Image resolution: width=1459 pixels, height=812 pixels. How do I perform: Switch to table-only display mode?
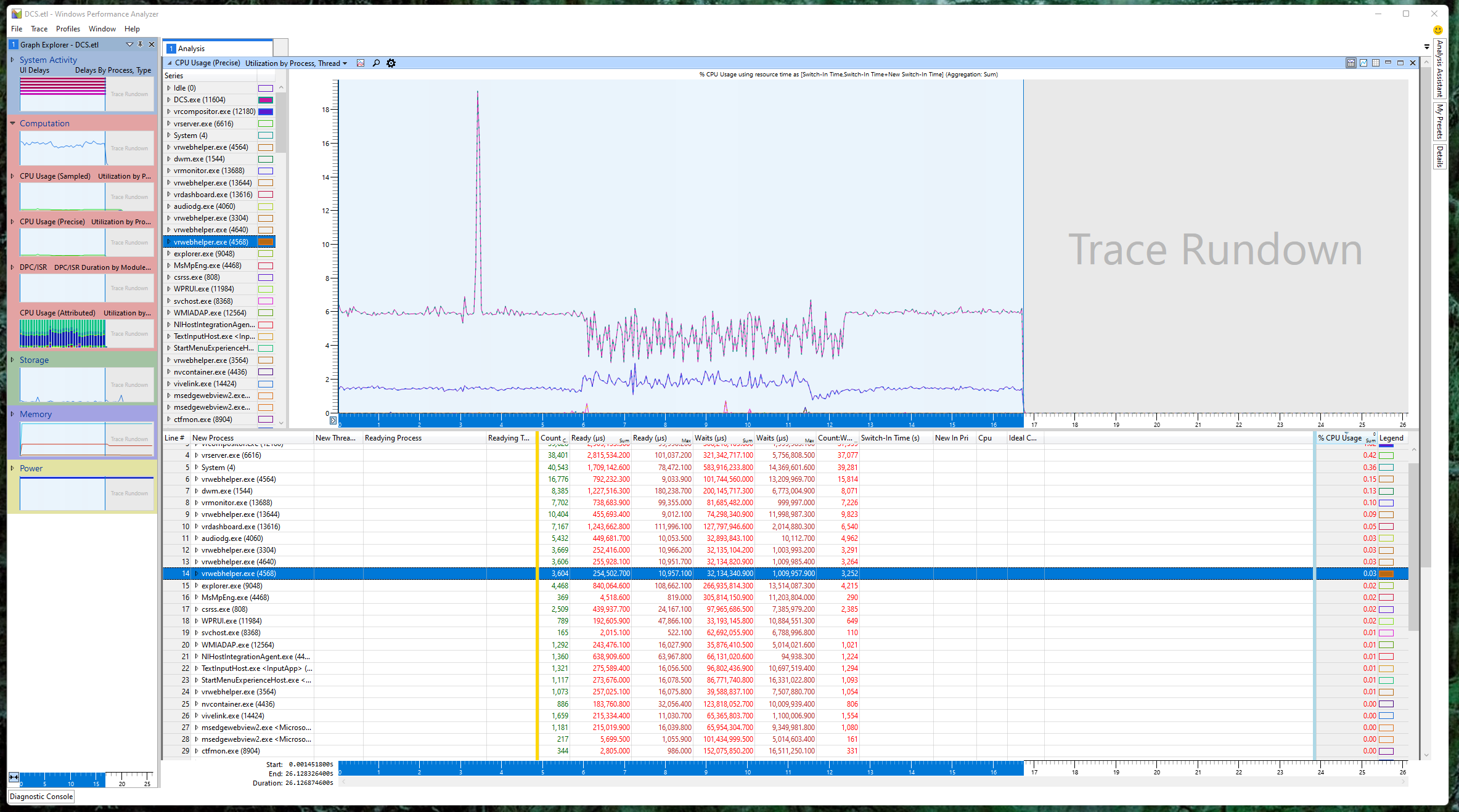pyautogui.click(x=1376, y=63)
